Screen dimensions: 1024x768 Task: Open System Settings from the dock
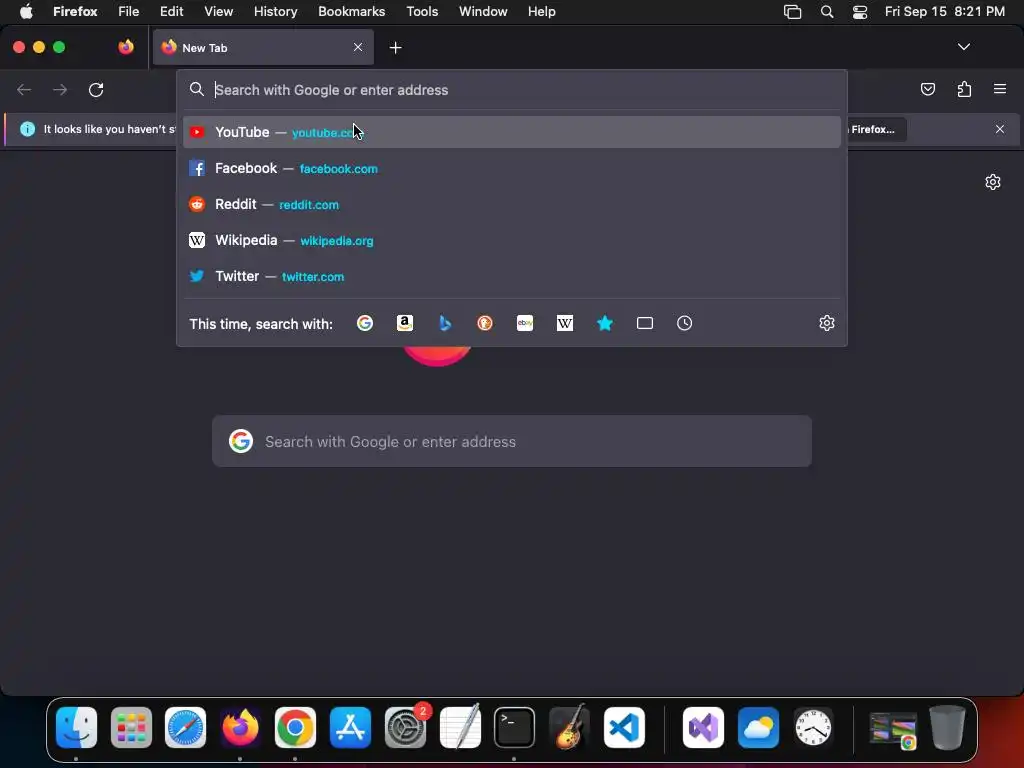click(x=405, y=727)
